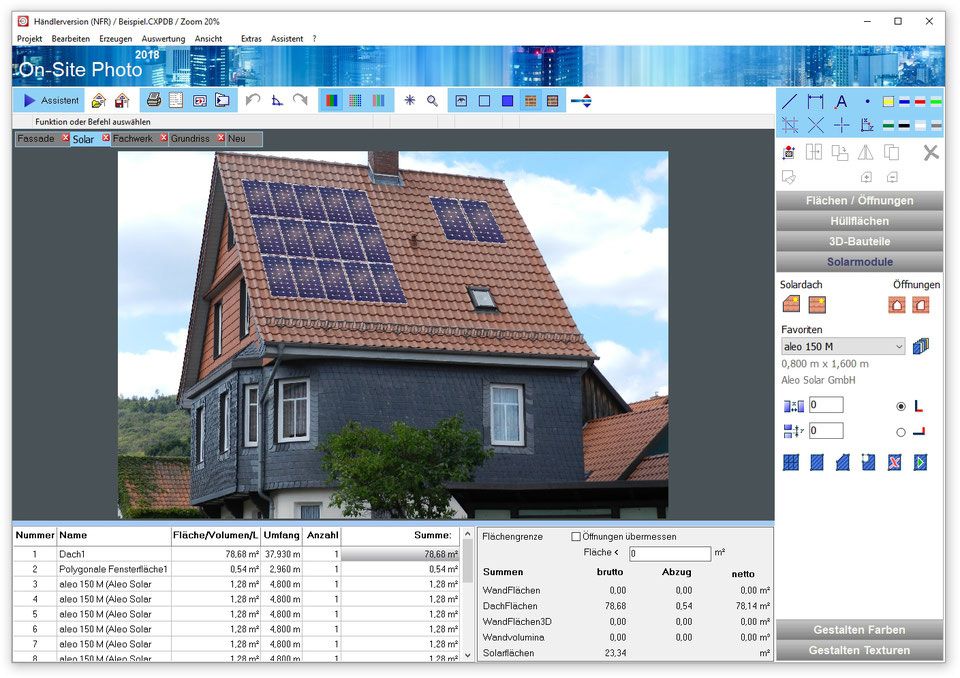
Task: Click inside the Fläche input field
Action: tap(668, 553)
